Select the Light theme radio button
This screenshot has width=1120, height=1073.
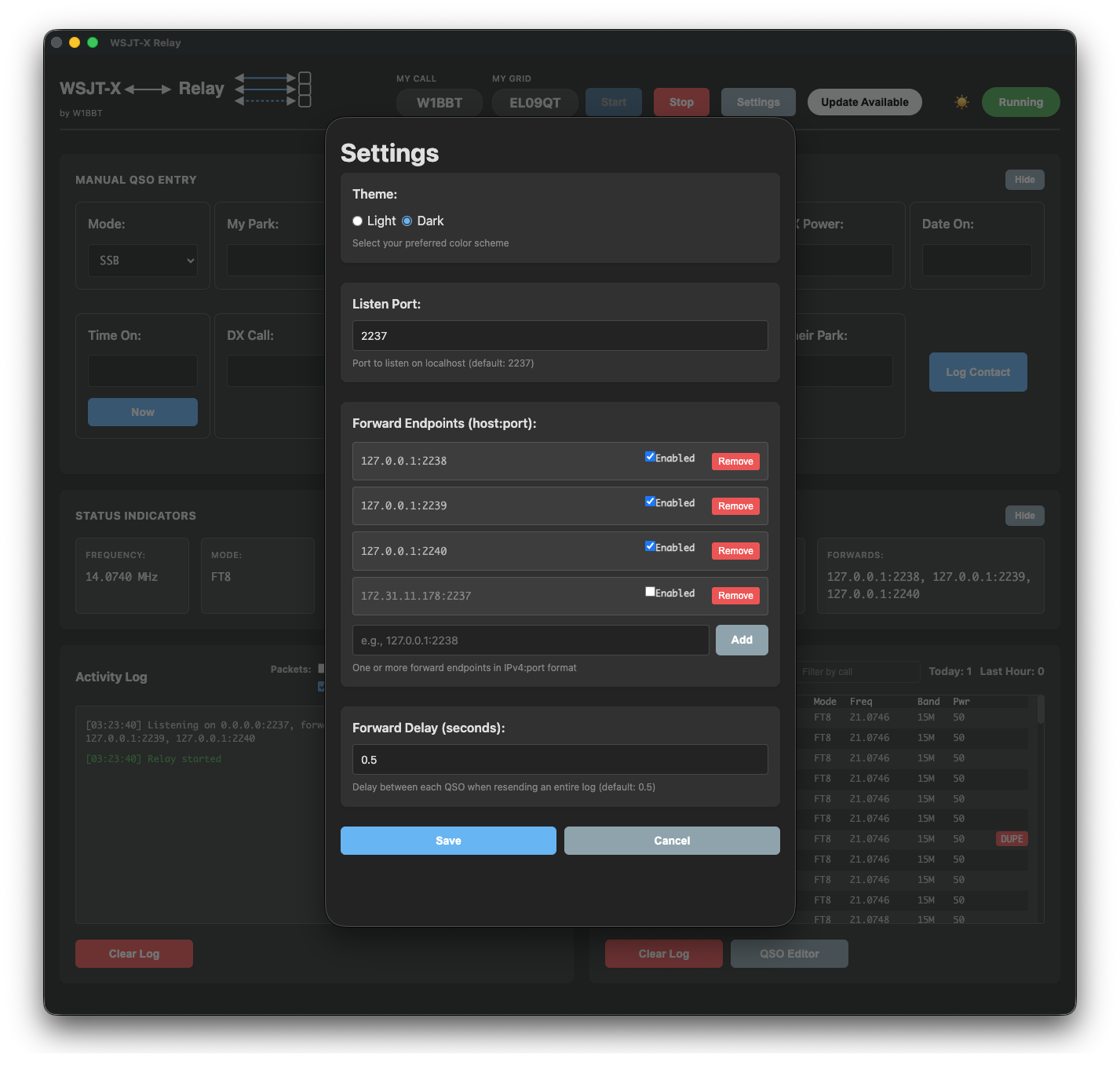pos(357,221)
